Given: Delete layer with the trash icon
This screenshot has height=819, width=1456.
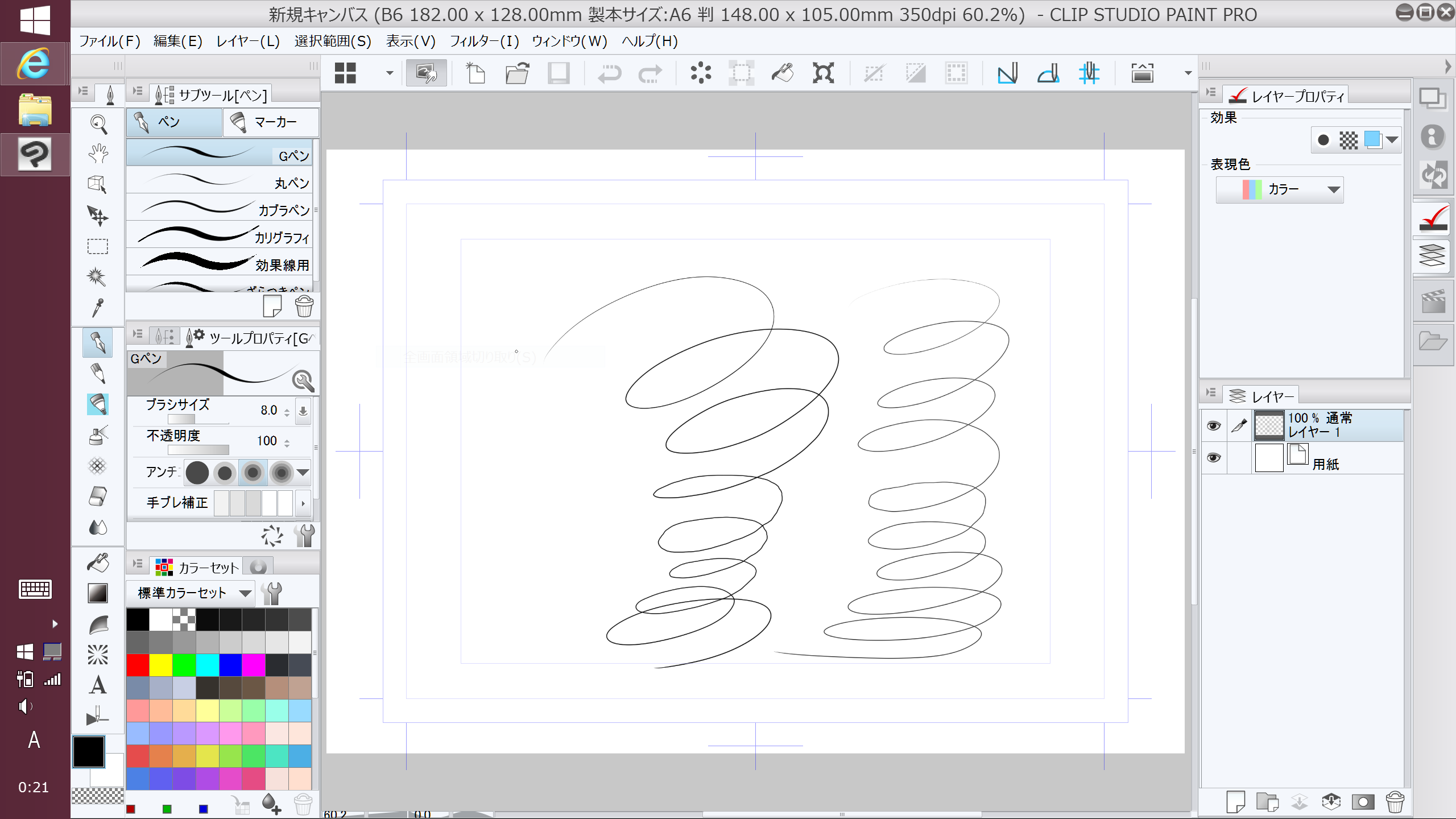Looking at the screenshot, I should click(1395, 802).
